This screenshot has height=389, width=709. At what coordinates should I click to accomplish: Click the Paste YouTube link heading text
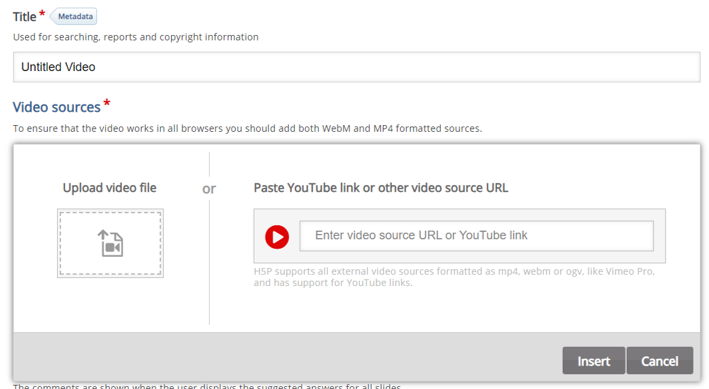[381, 188]
